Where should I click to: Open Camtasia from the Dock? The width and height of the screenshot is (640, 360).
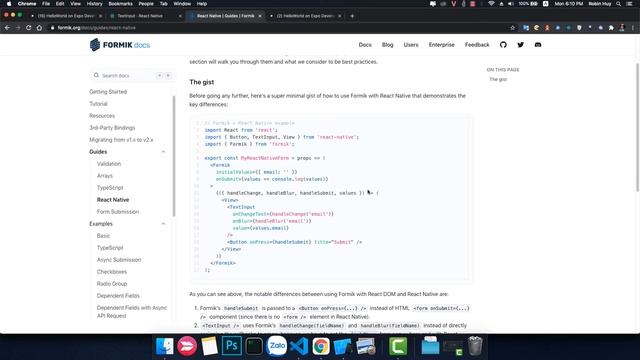(398, 346)
